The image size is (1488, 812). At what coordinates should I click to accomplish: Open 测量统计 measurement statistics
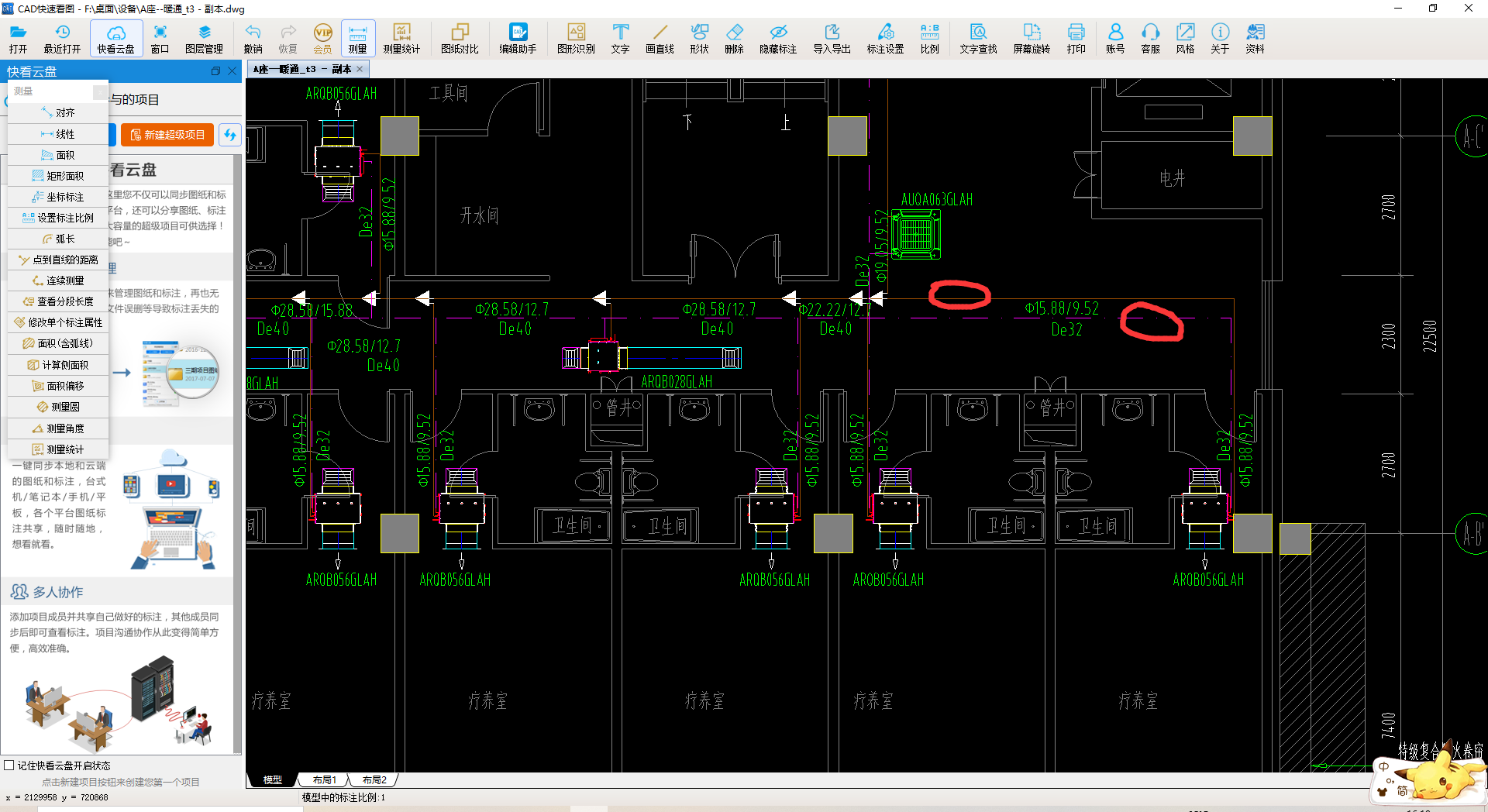[x=401, y=39]
